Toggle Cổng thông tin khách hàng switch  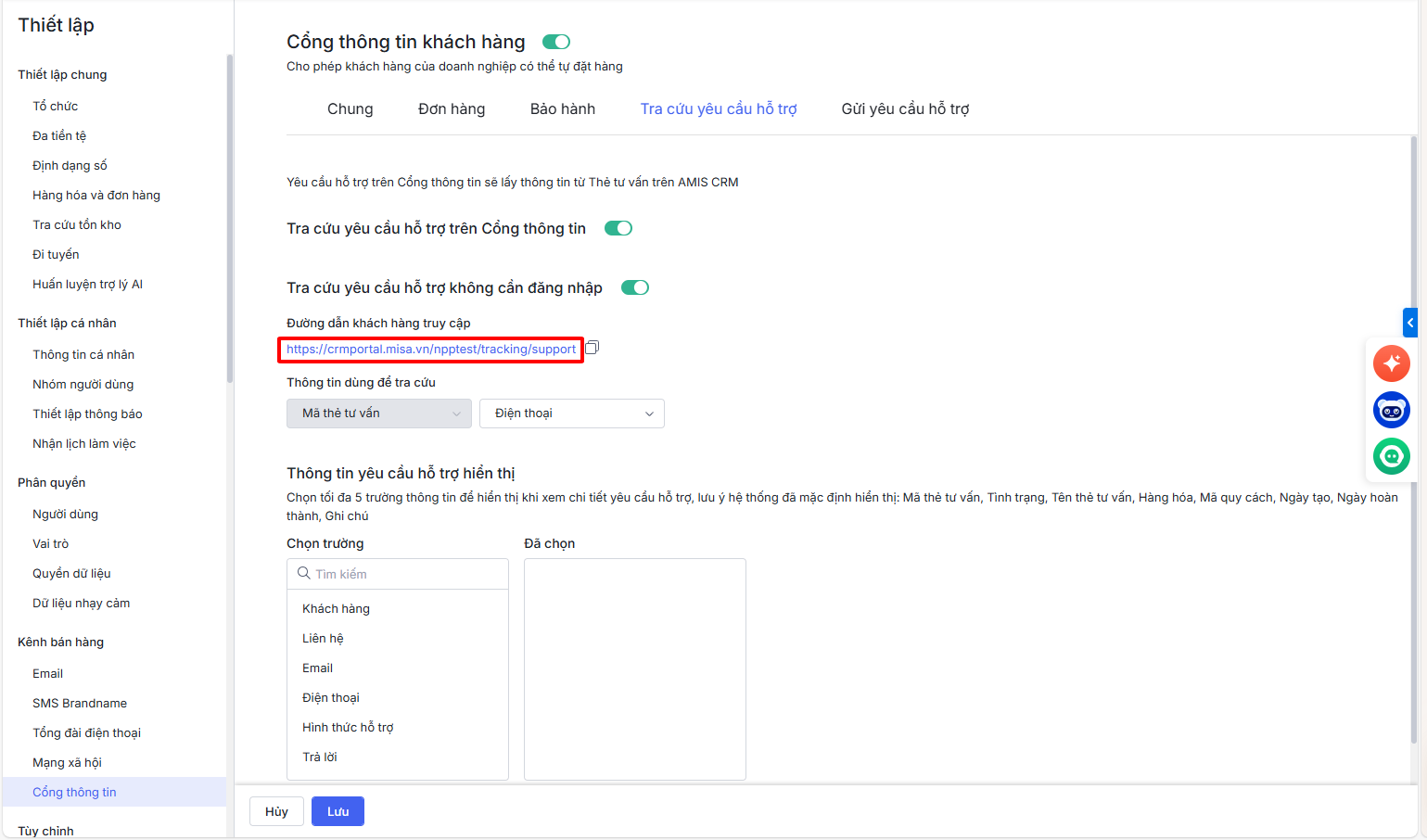(x=556, y=42)
